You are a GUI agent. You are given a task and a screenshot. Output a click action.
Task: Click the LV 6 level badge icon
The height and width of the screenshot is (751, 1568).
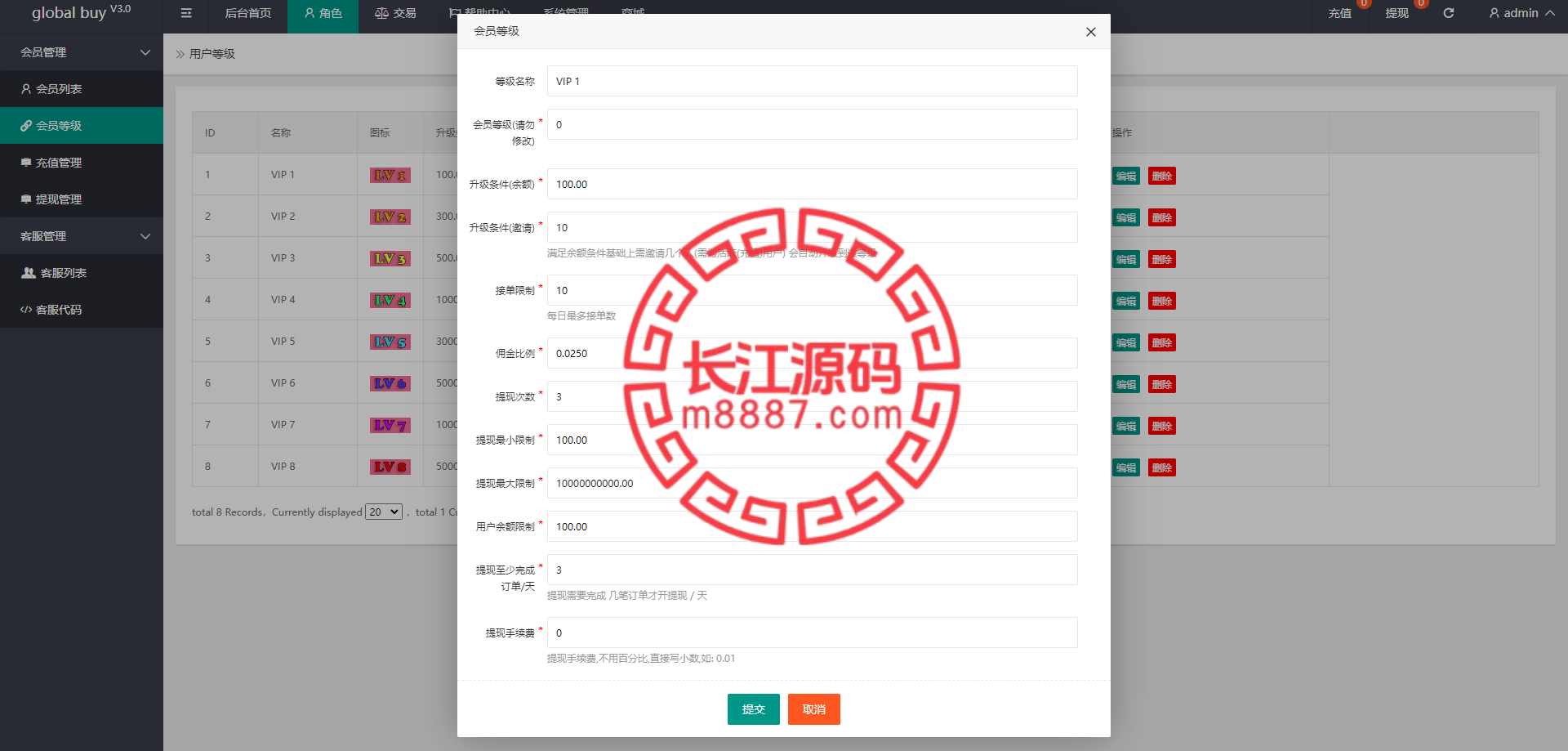pos(390,383)
